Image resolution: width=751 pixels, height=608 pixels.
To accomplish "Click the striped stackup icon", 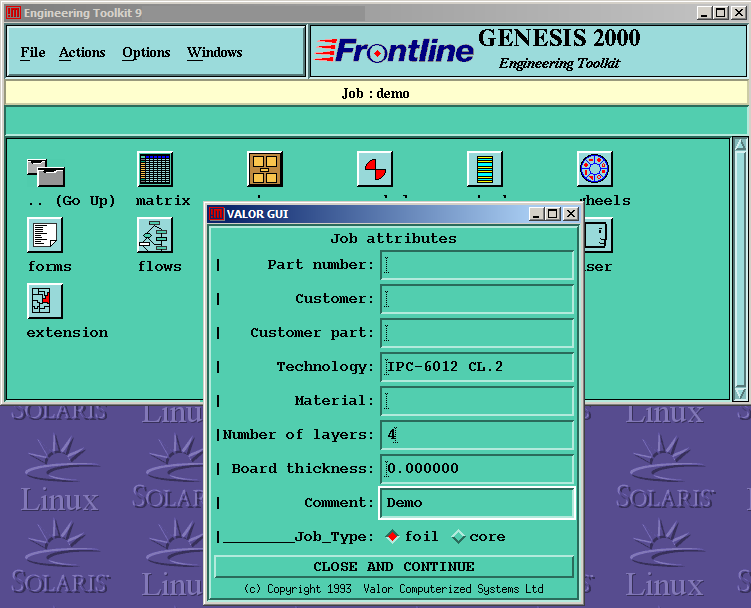I will coord(485,169).
